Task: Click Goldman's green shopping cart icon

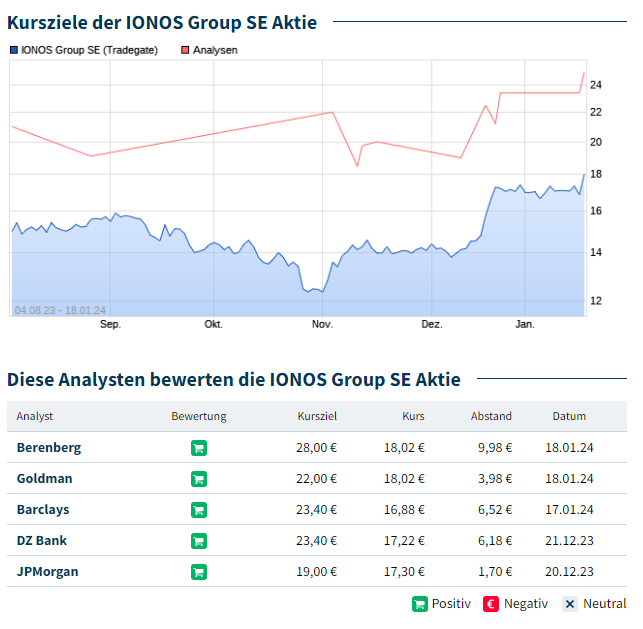Action: click(x=198, y=479)
